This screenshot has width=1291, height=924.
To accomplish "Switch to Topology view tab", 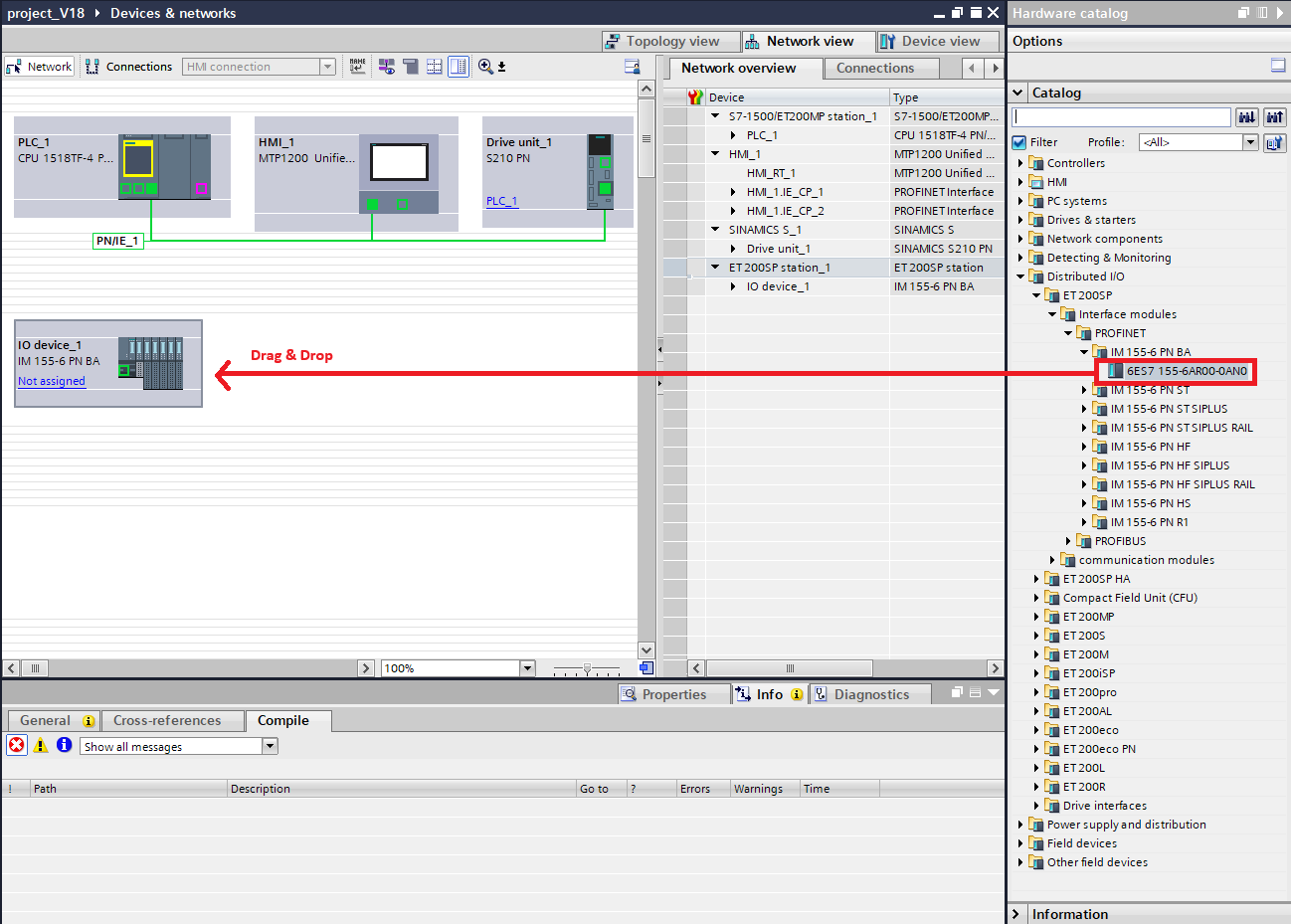I will tap(671, 41).
